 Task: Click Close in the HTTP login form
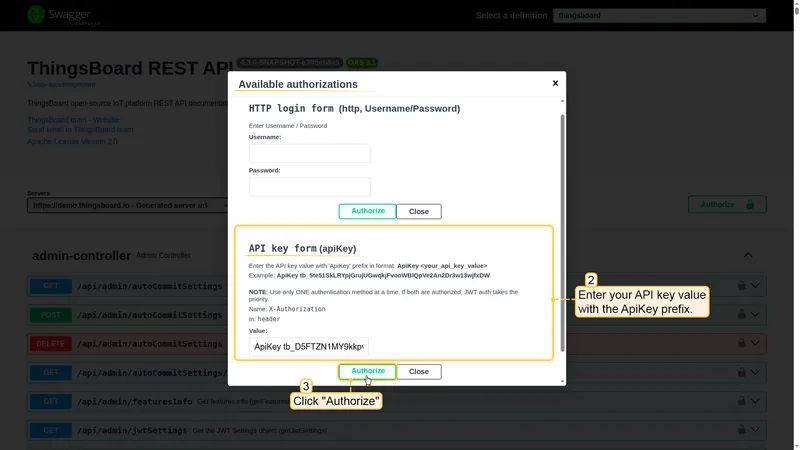click(419, 211)
